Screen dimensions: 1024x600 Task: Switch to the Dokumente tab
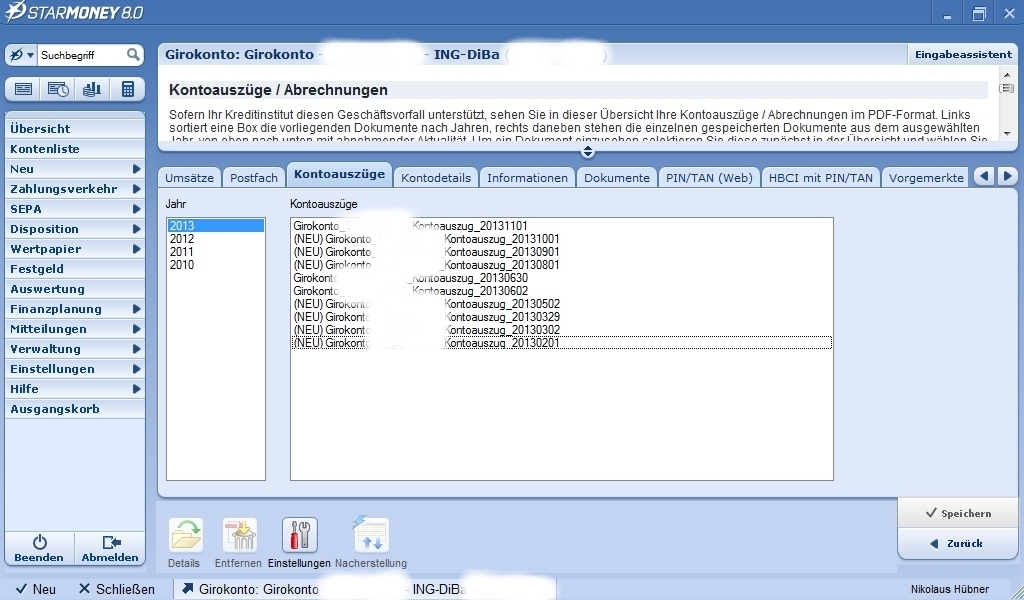[616, 178]
